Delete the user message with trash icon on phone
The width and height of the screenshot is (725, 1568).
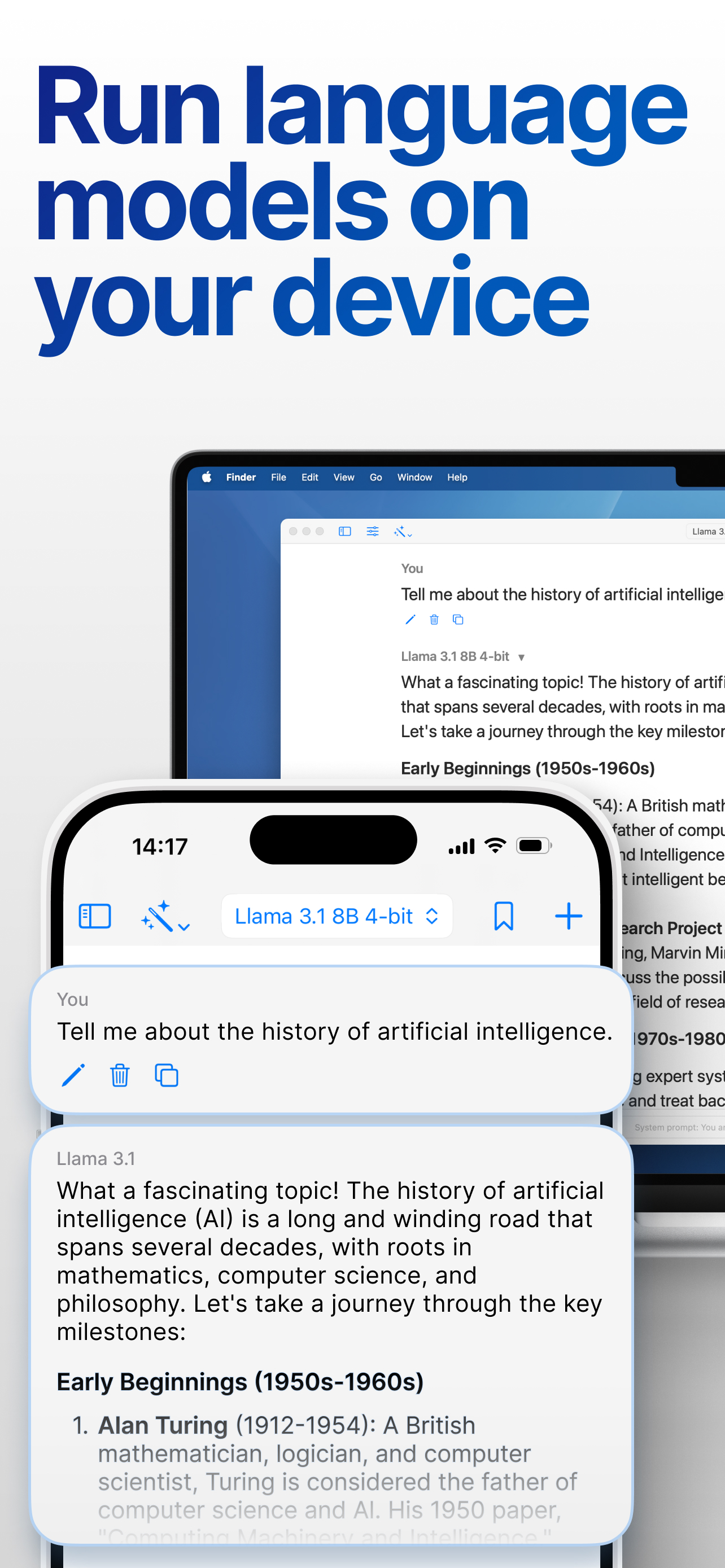pos(120,1076)
